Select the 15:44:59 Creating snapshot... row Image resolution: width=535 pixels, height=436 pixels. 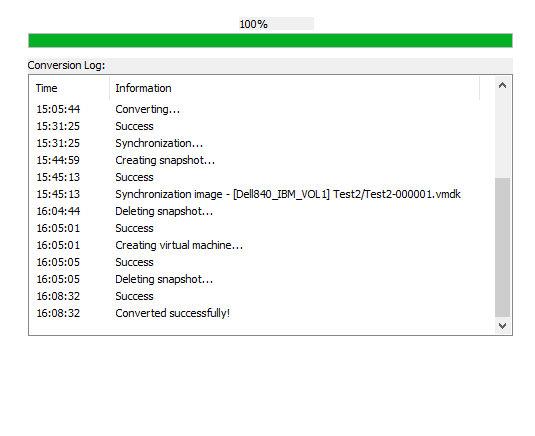point(262,160)
